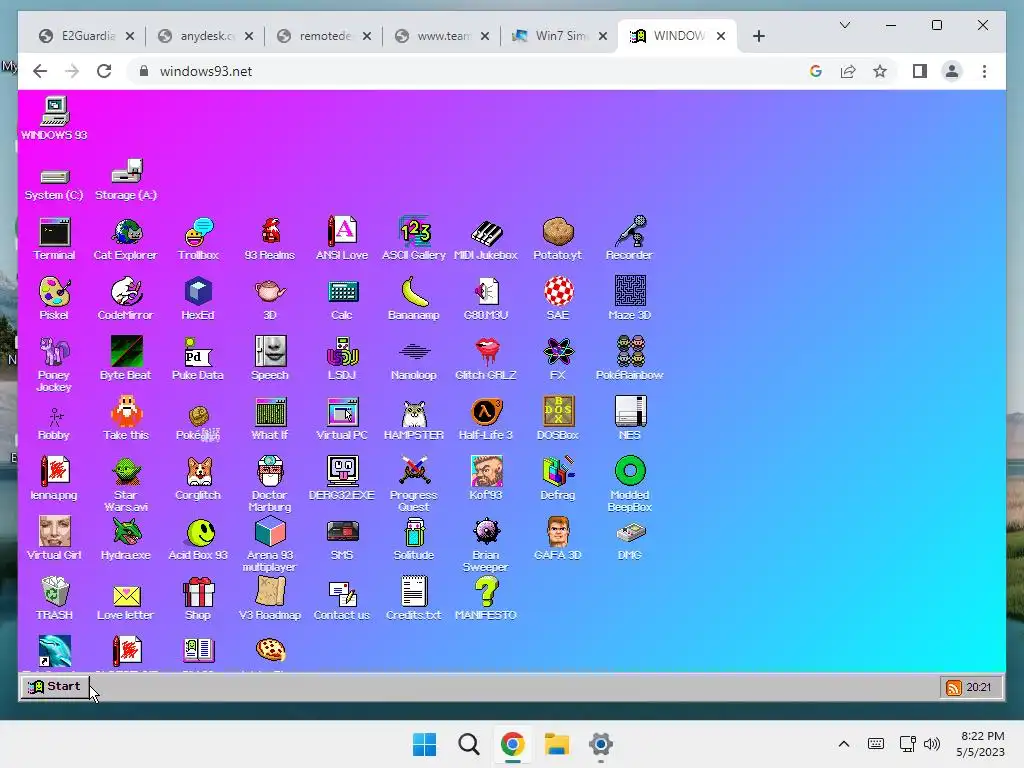Image resolution: width=1024 pixels, height=768 pixels.
Task: Open DERG32.EXE icon
Action: (342, 479)
